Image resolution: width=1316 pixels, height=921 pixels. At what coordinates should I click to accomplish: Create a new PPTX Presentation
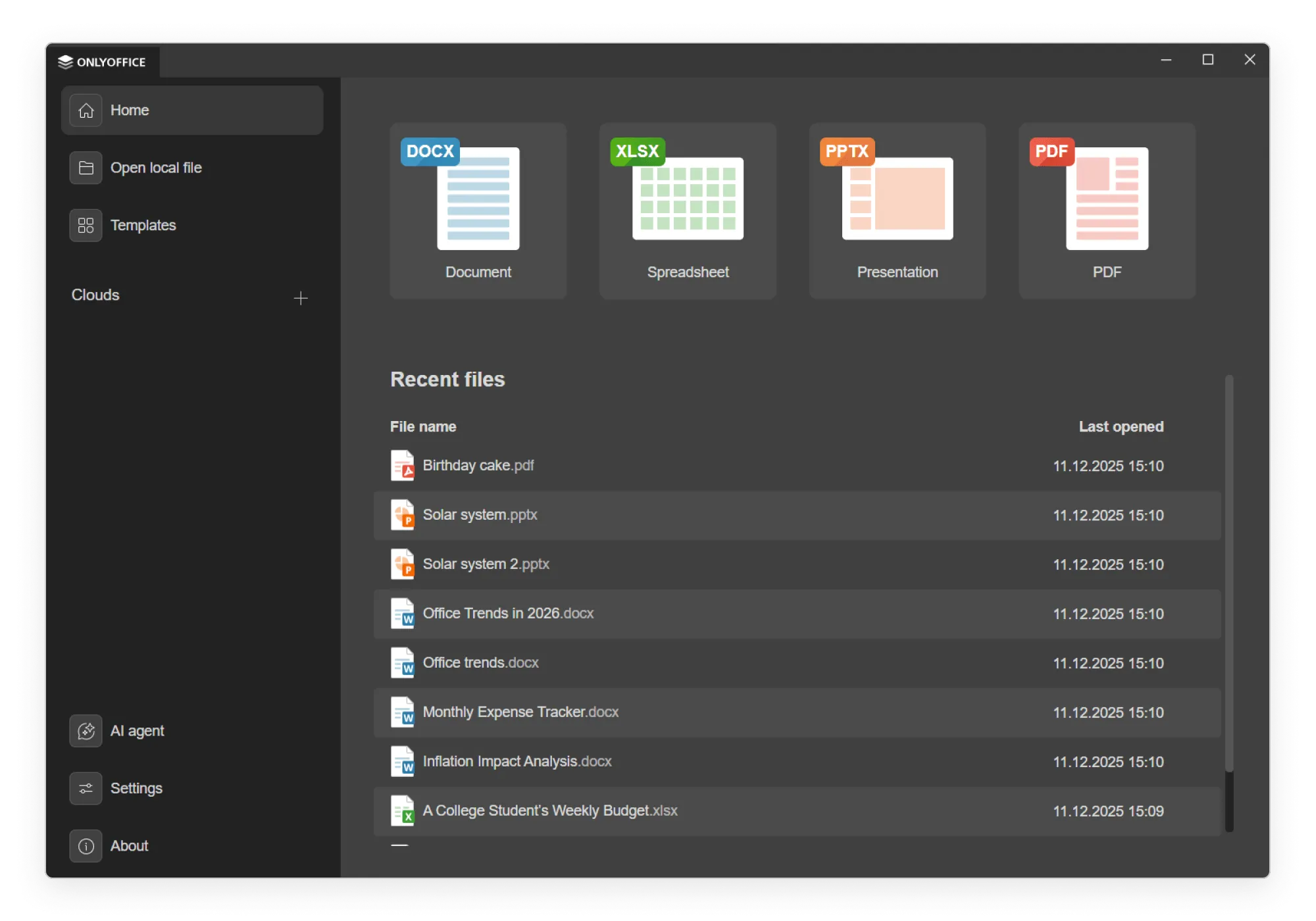coord(898,211)
